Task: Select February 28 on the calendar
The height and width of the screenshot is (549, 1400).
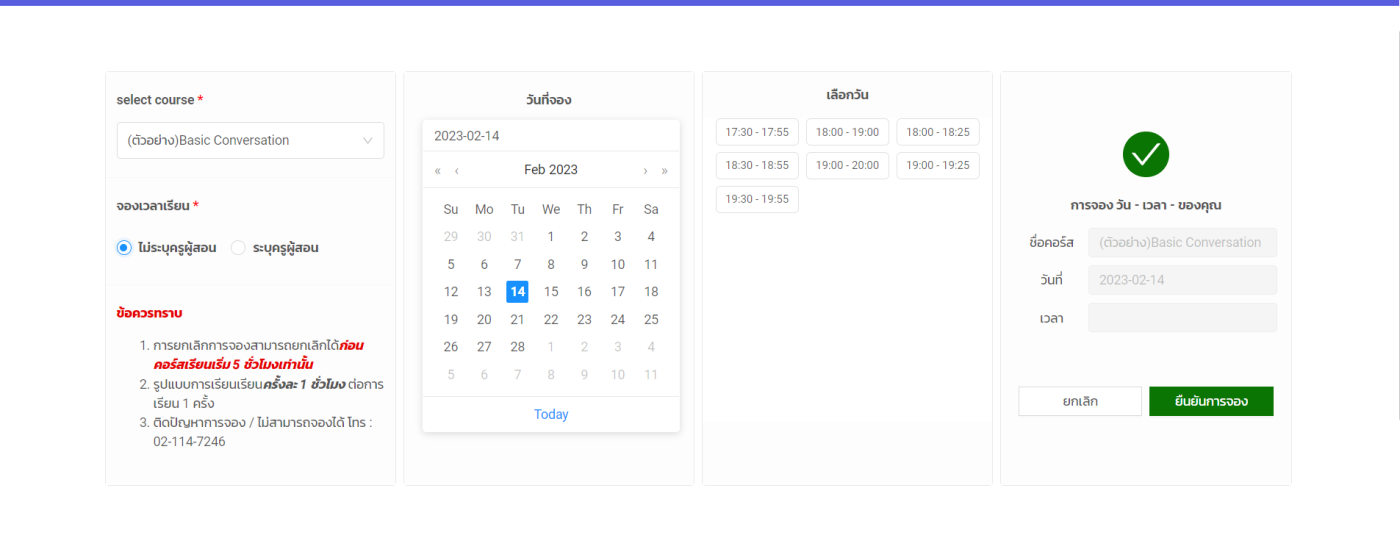Action: [517, 347]
